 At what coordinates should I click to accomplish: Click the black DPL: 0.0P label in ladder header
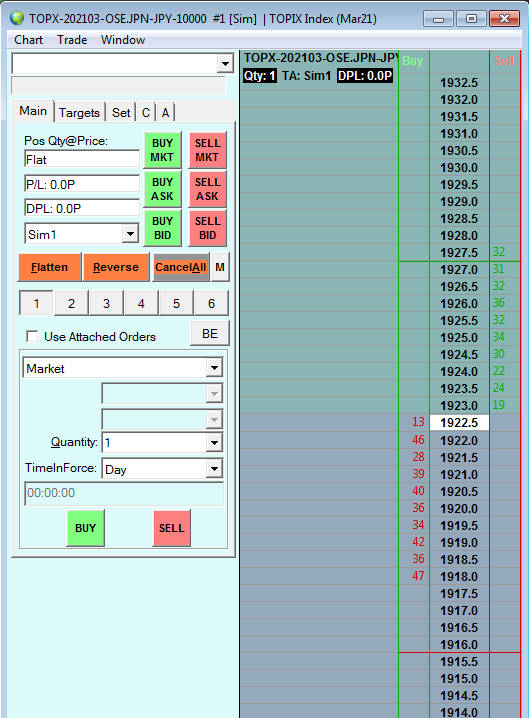pos(365,76)
